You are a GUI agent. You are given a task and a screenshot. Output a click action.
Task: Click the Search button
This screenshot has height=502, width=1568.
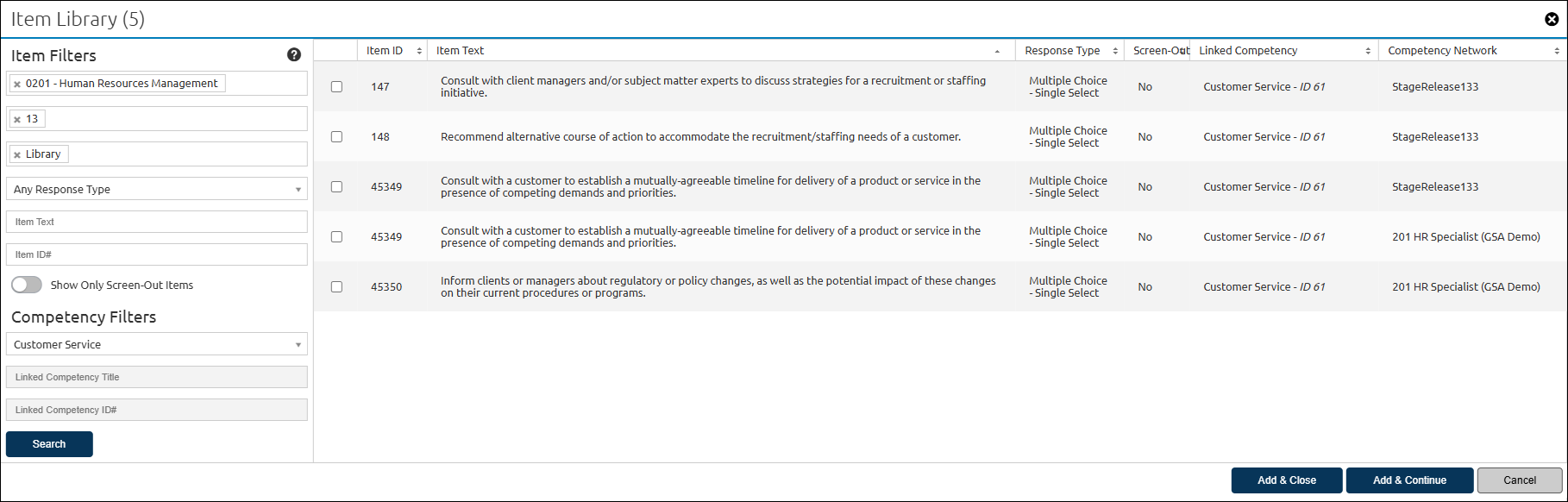tap(49, 444)
